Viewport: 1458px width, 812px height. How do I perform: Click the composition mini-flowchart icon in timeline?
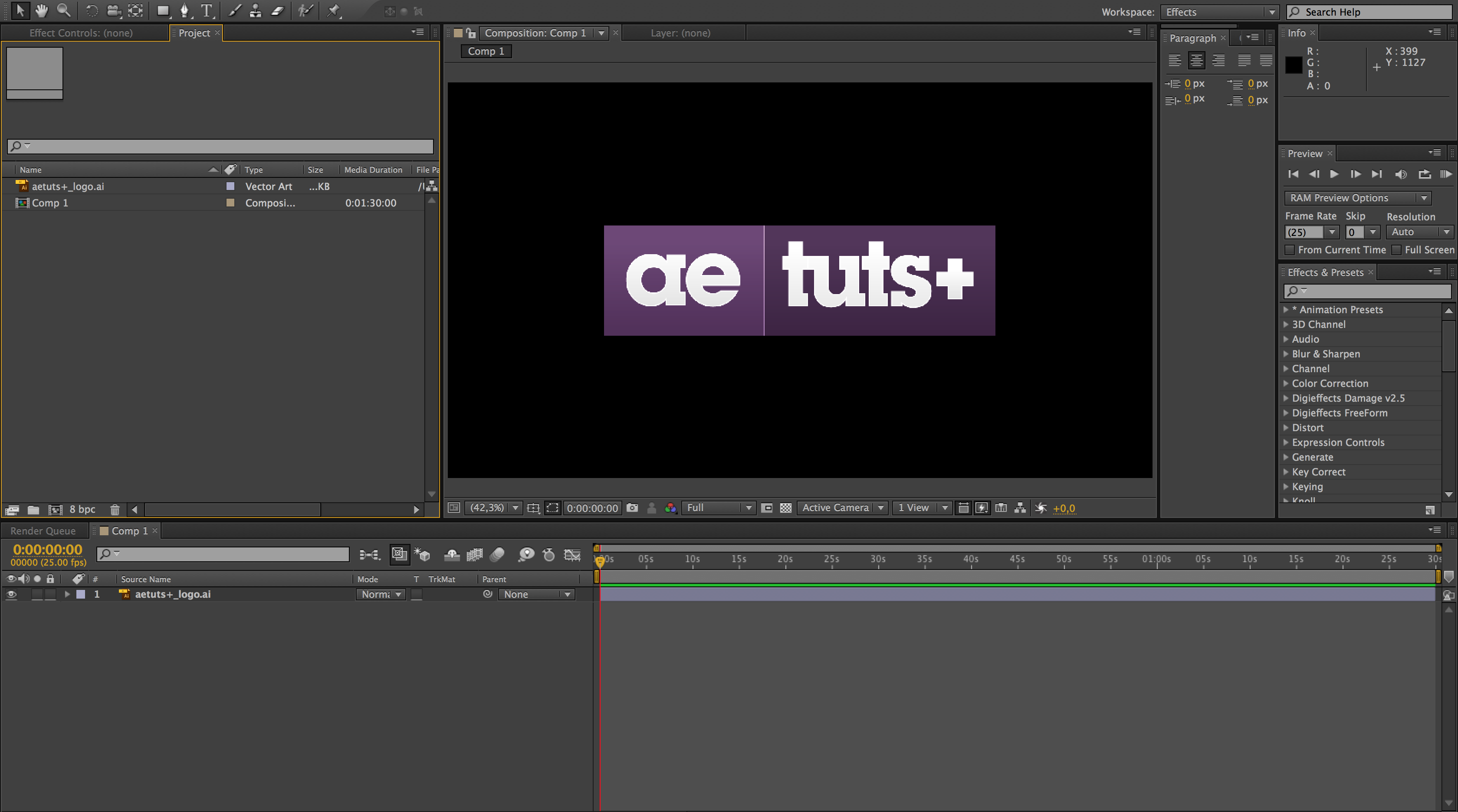point(370,554)
